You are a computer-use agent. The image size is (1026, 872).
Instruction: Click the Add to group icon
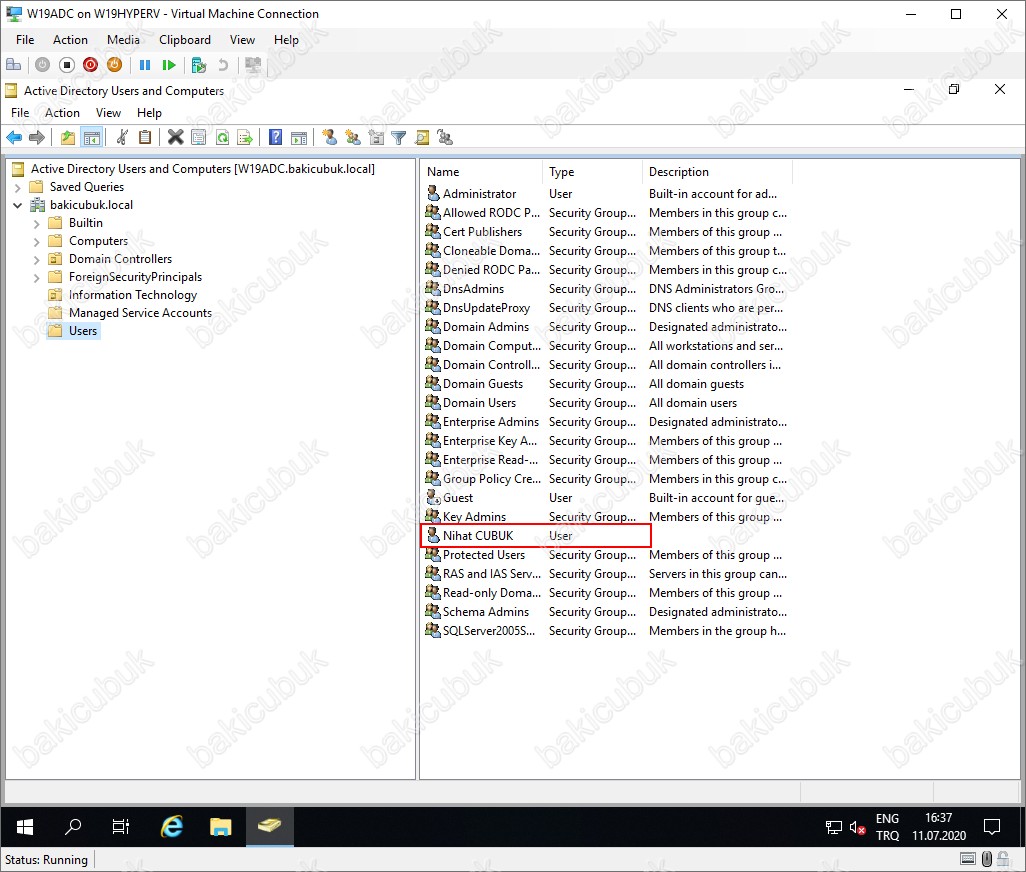[x=445, y=137]
